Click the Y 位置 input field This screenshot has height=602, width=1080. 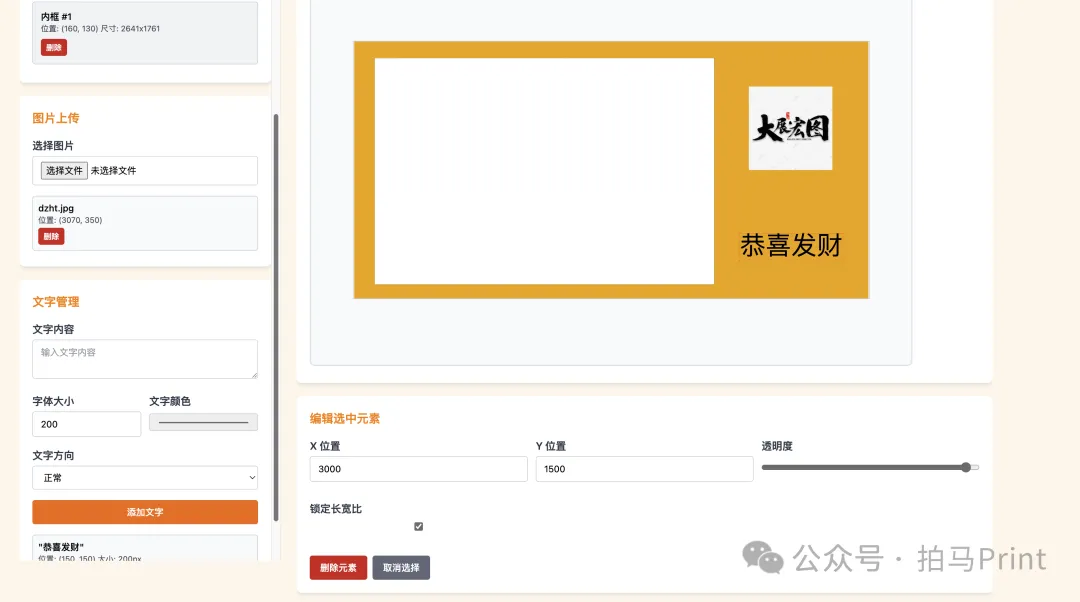(x=644, y=469)
